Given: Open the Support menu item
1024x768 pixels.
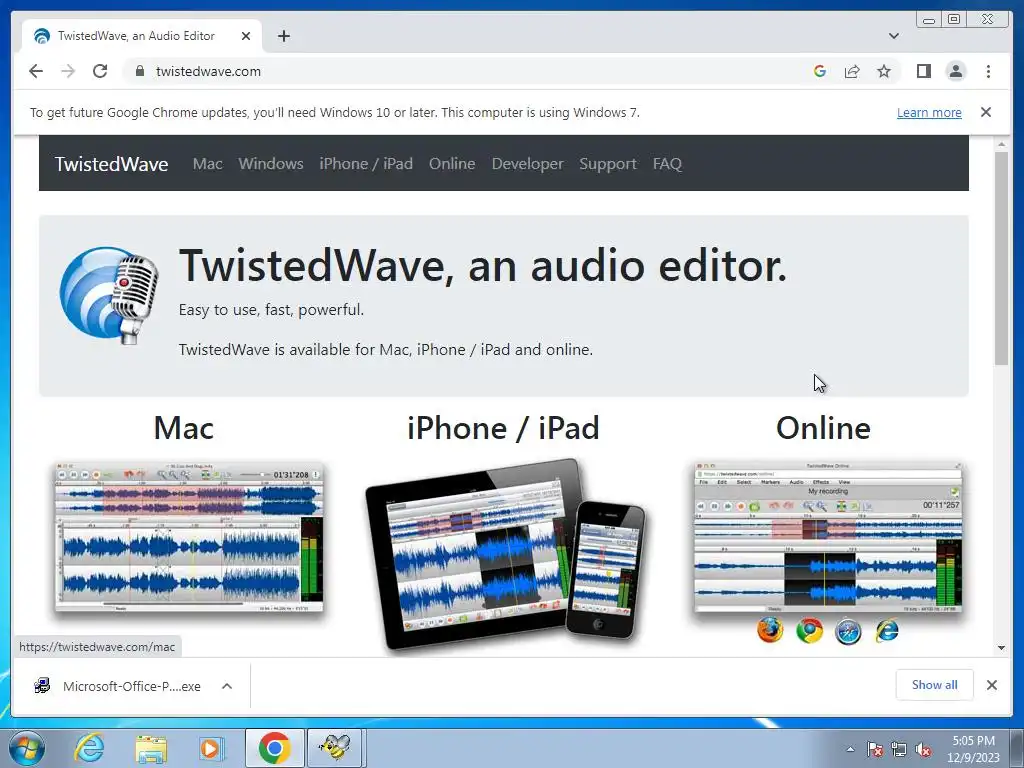Looking at the screenshot, I should (608, 164).
